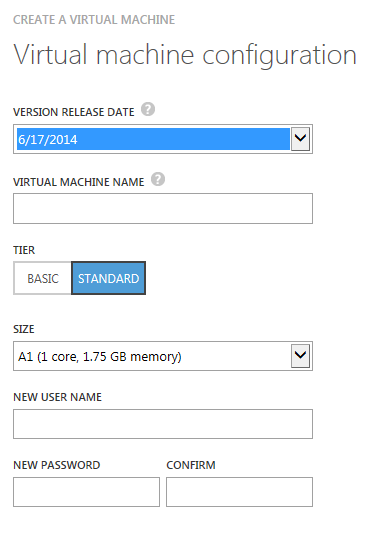Screen dimensions: 381x535
Task: Choose the STANDARD tier option
Action: 108,278
